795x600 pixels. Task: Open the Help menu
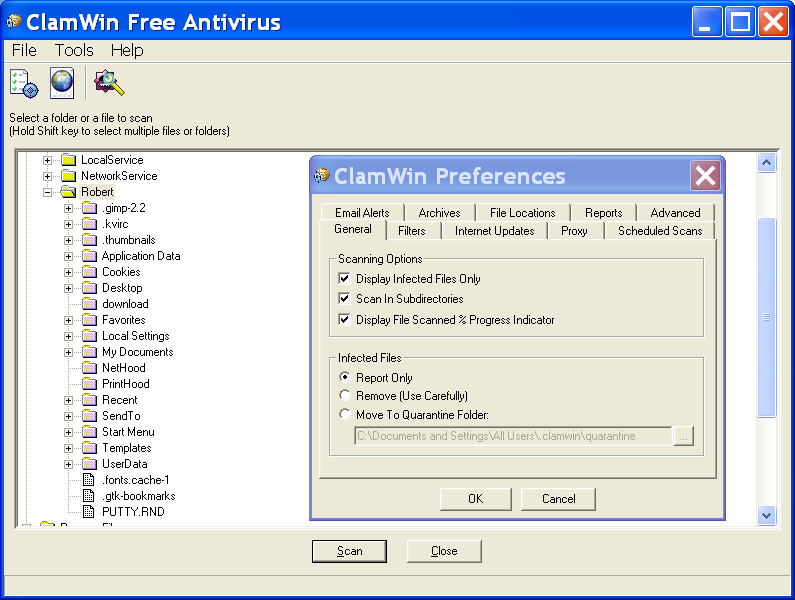click(x=127, y=50)
